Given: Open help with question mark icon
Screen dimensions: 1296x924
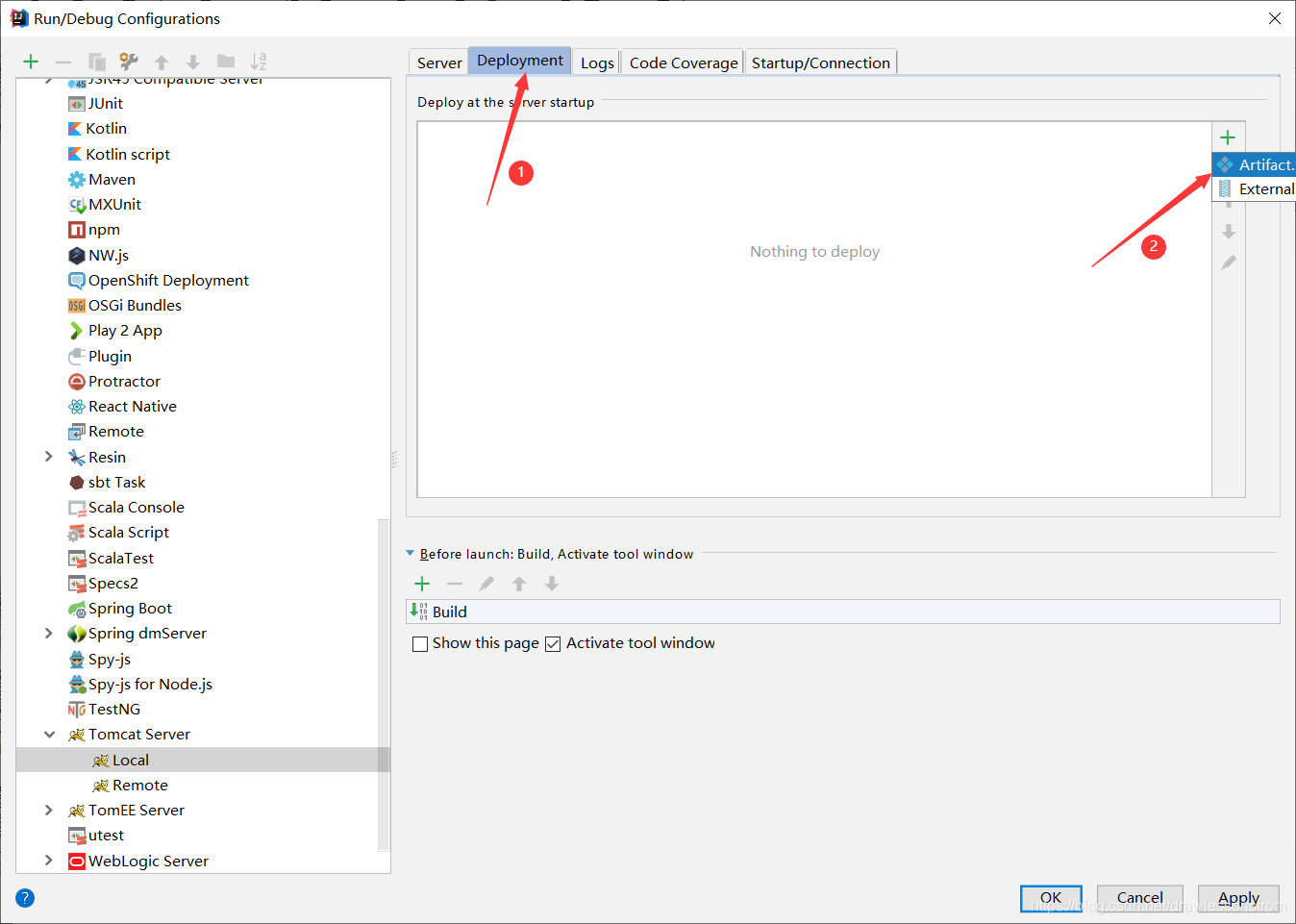Looking at the screenshot, I should pos(25,898).
